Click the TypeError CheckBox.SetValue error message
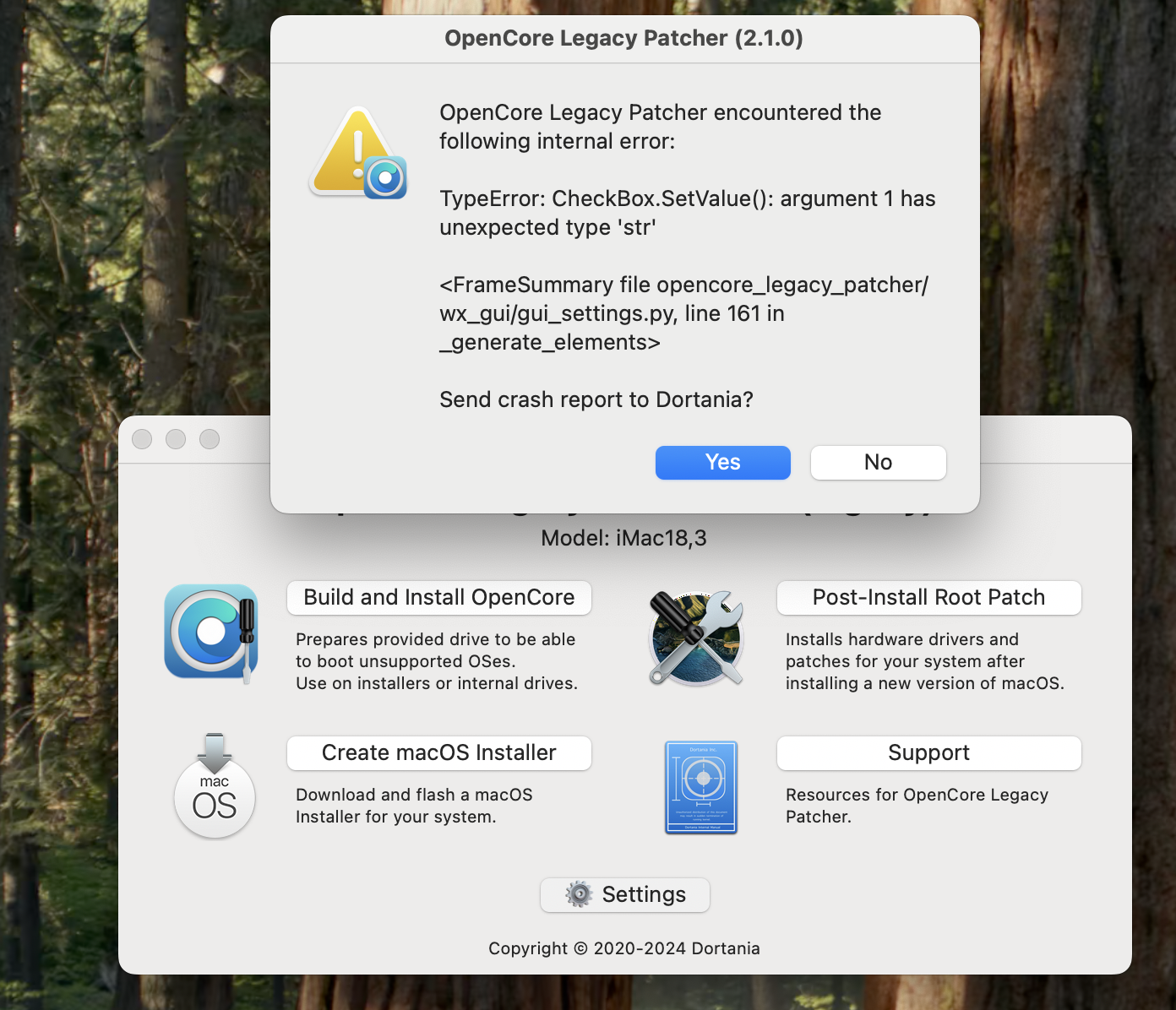 [688, 213]
